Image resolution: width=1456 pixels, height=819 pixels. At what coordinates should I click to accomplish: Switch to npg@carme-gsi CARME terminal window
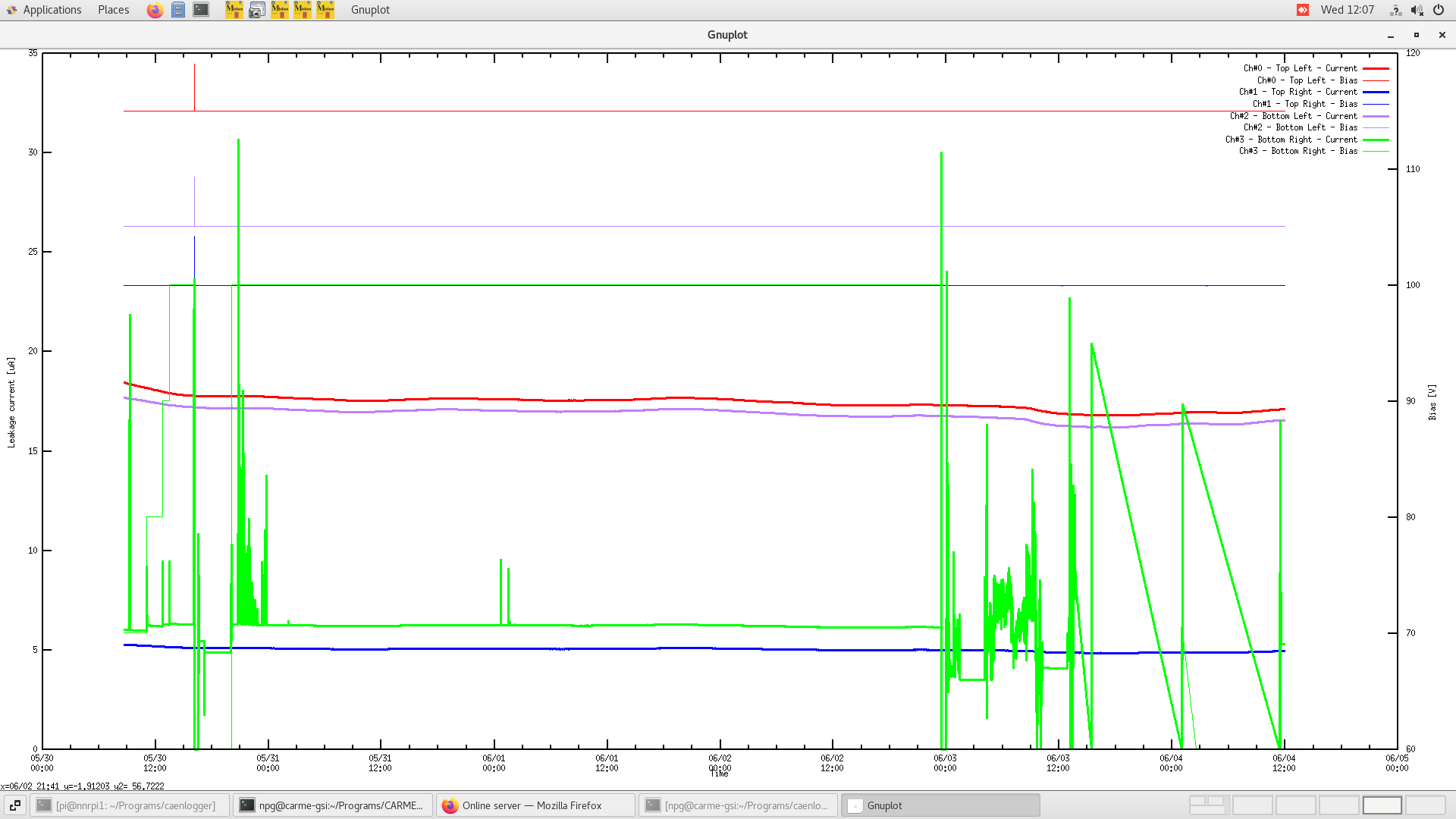click(x=333, y=805)
